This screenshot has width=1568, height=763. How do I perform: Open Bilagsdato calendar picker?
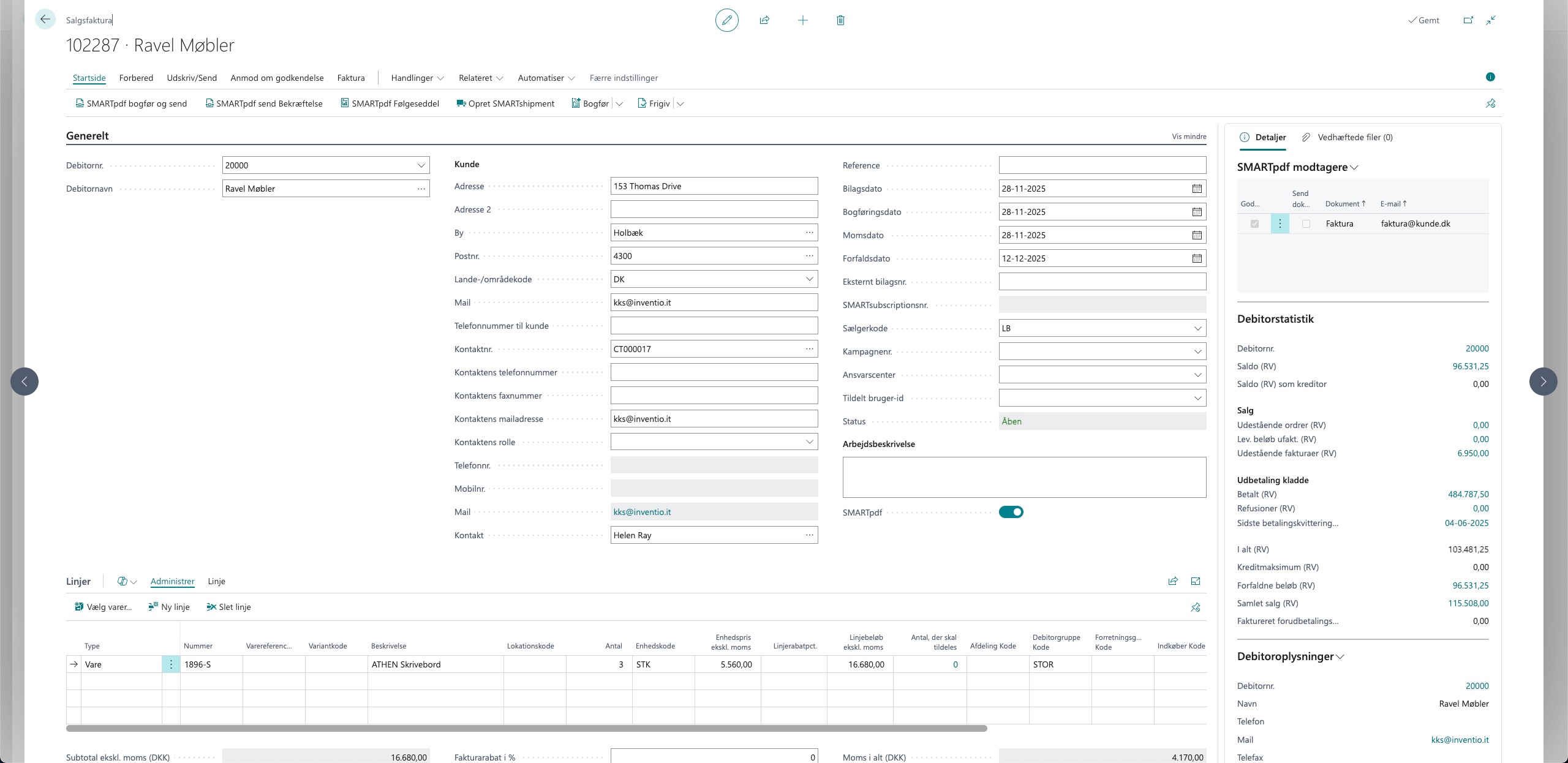pyautogui.click(x=1197, y=189)
